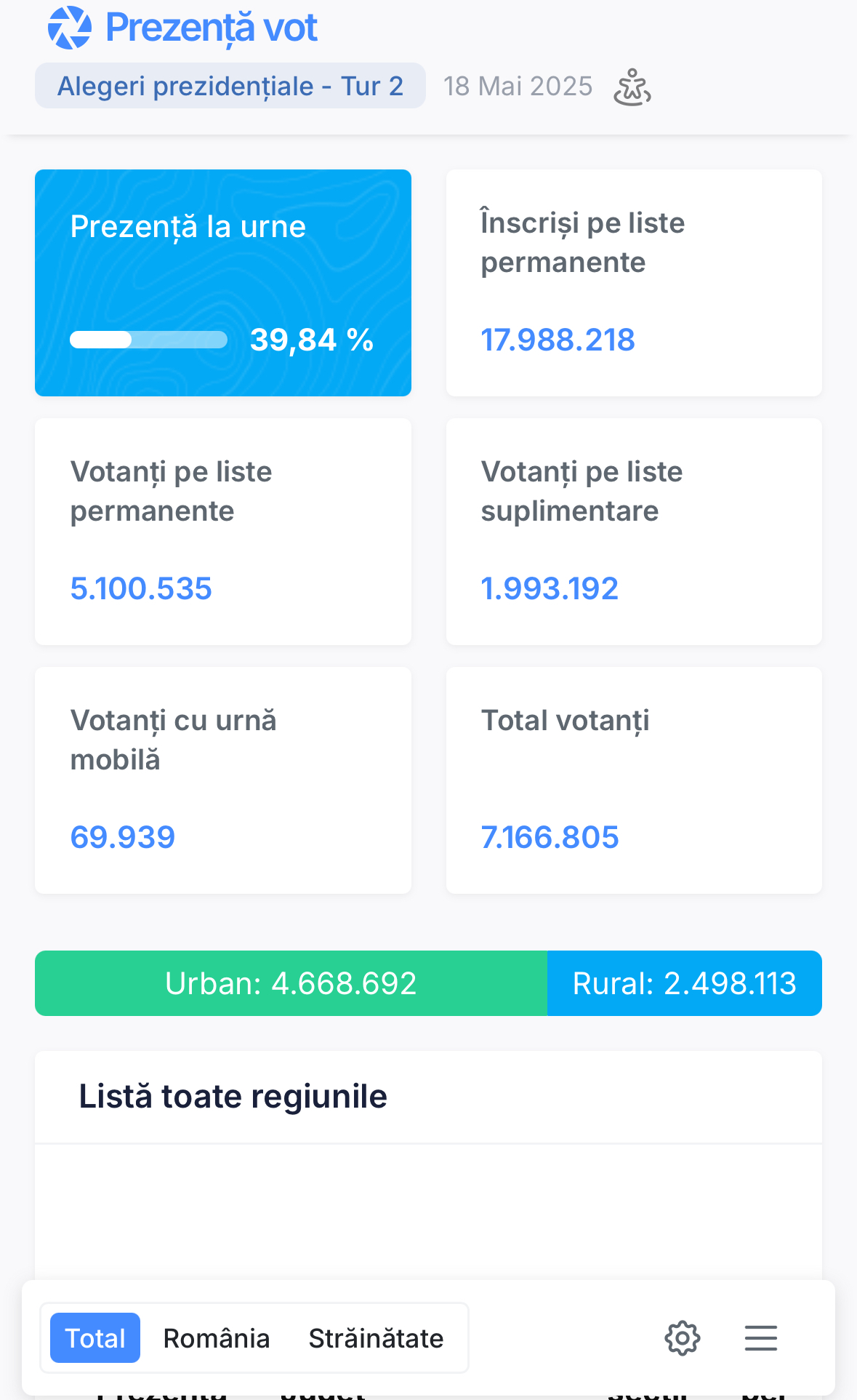Click the Prezență vot title link
Image resolution: width=857 pixels, height=1400 pixels.
point(212,28)
